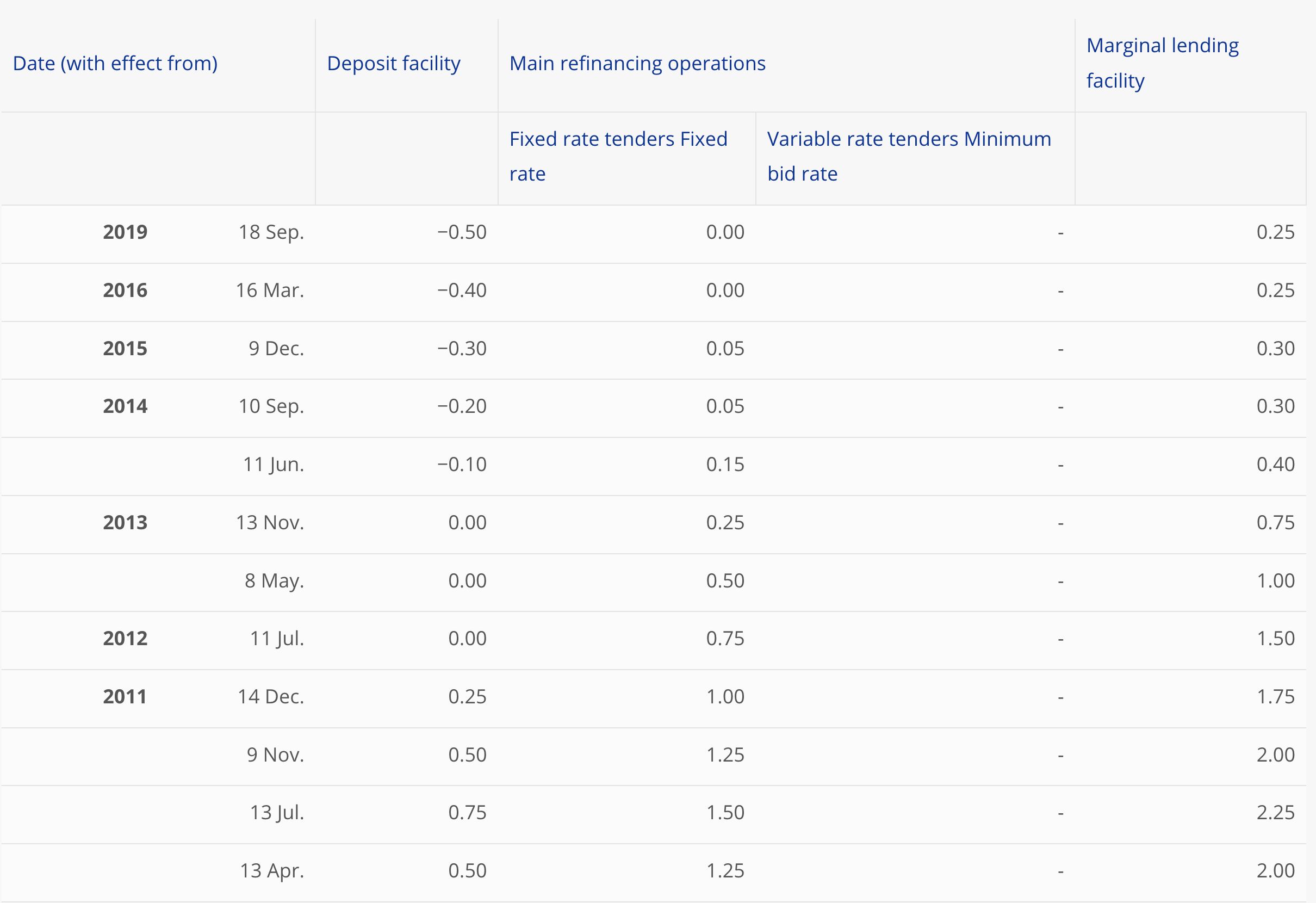The height and width of the screenshot is (903, 1316).
Task: Click the 'Main refinancing operations' header
Action: tap(637, 64)
